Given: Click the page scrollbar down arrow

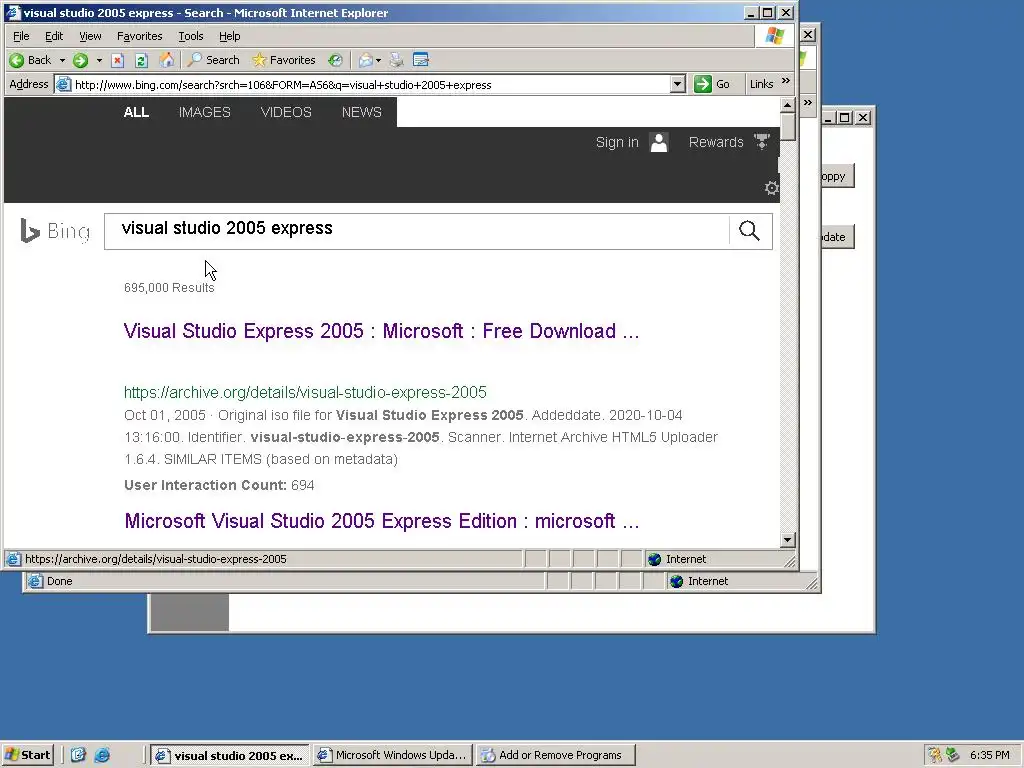Looking at the screenshot, I should [788, 539].
